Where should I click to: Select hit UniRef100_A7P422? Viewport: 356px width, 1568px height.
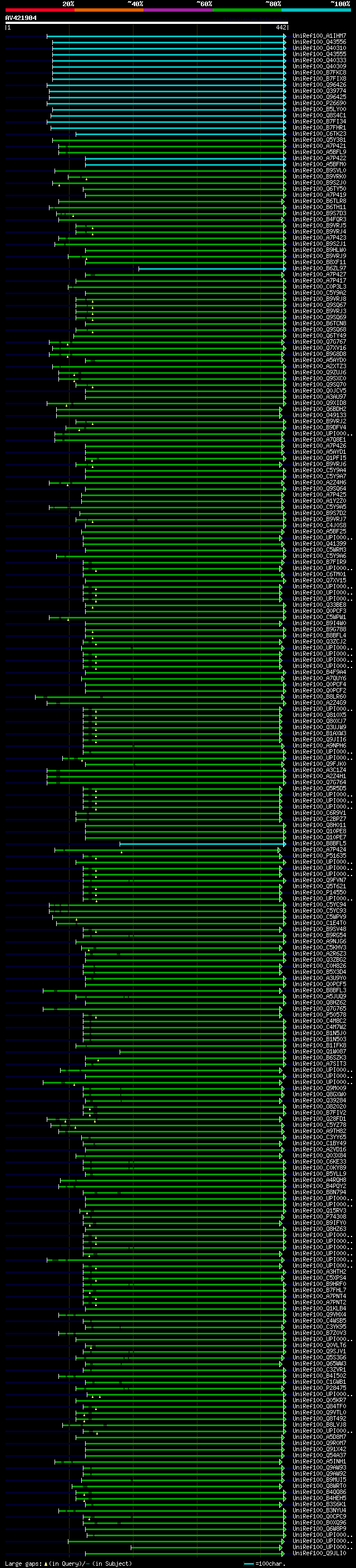[x=319, y=159]
